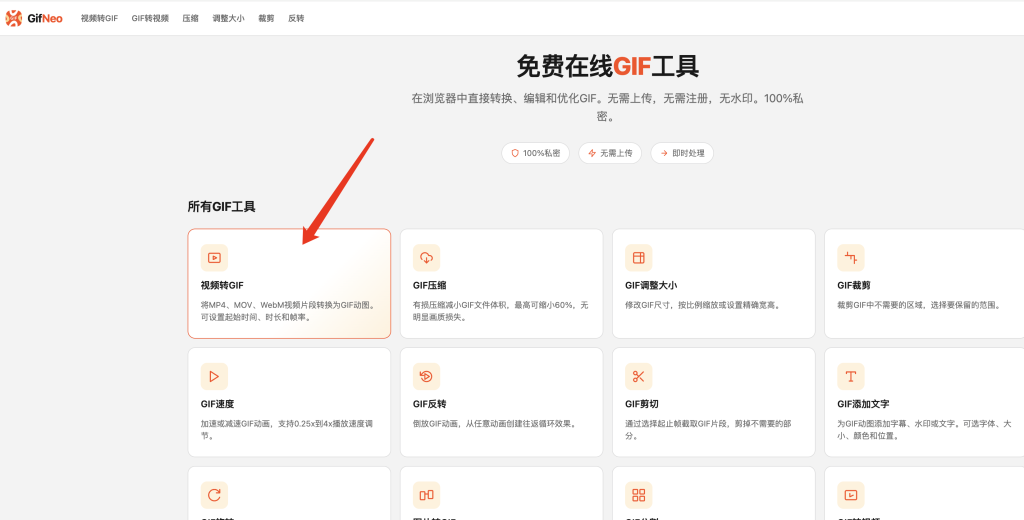Screen dimensions: 1024x520
Task: Click the circular rotate arrow icon card
Action: tap(214, 495)
